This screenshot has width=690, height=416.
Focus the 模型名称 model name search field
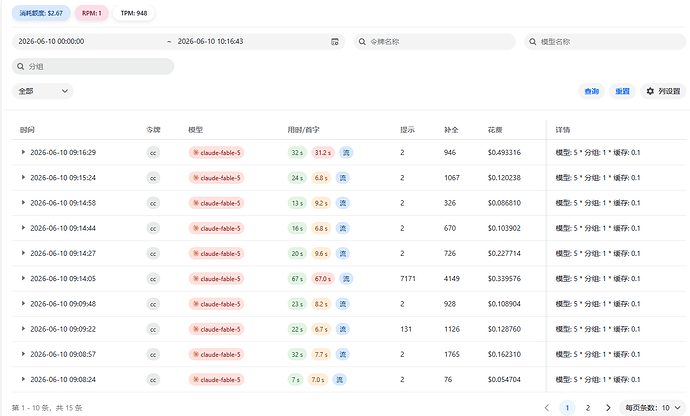[607, 42]
